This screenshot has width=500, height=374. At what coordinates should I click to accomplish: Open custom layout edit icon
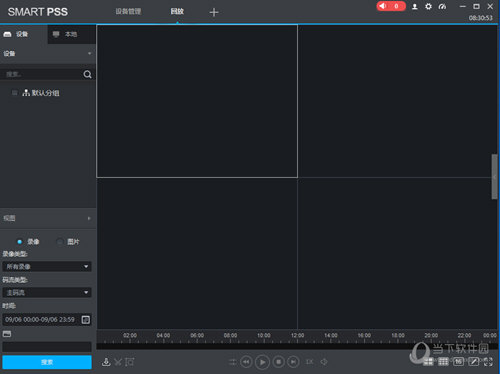pos(473,362)
